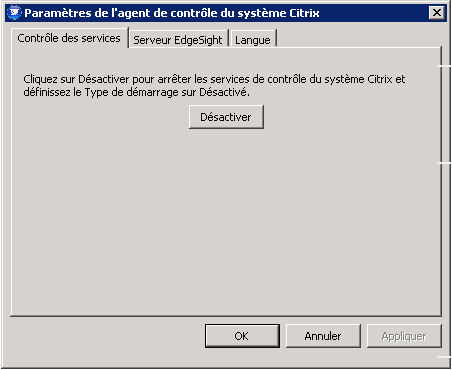Click the word Citrix in the title
Viewport: 452px width, 370px height.
[304, 13]
